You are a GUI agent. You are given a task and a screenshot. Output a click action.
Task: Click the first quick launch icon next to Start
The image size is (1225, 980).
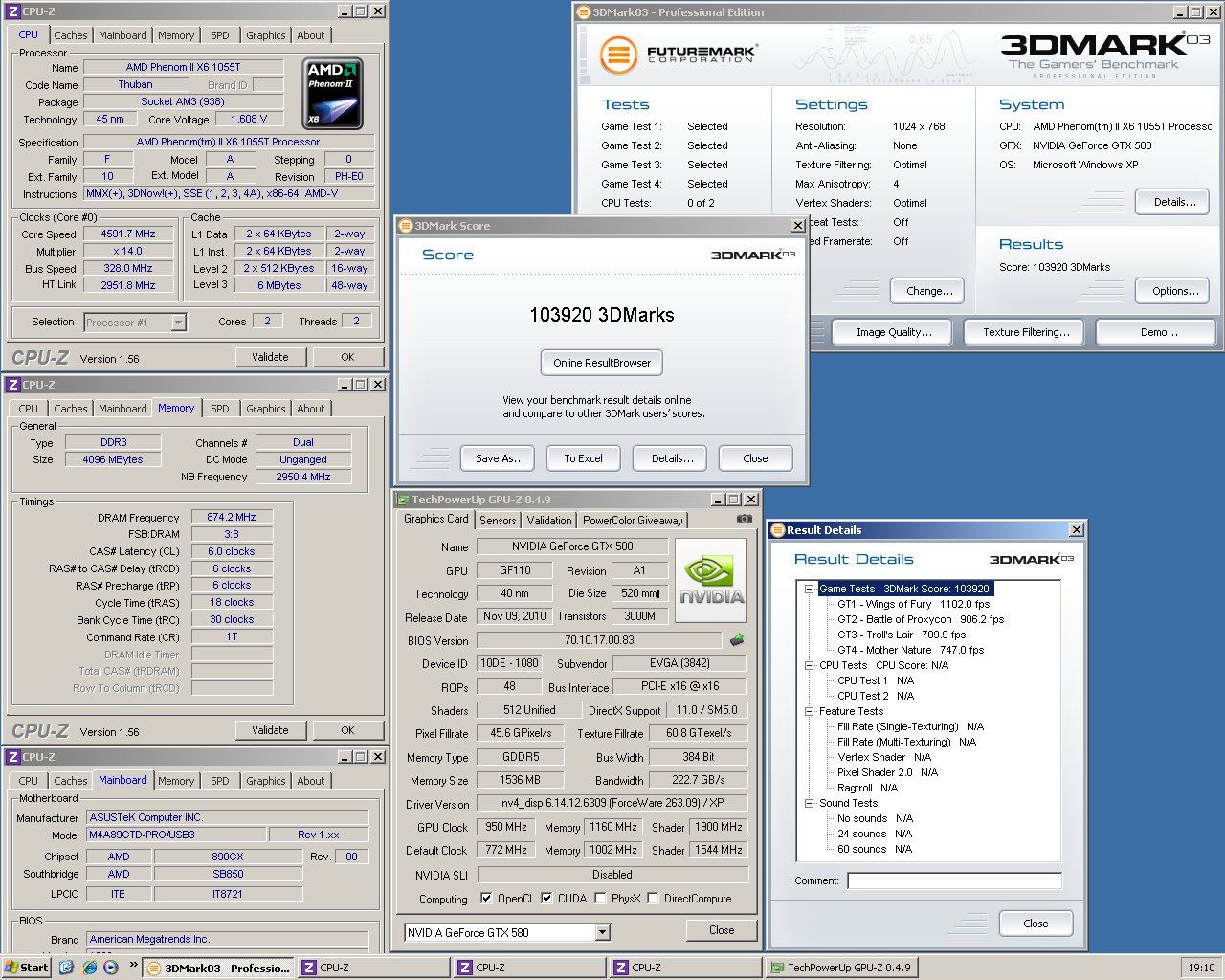click(66, 968)
